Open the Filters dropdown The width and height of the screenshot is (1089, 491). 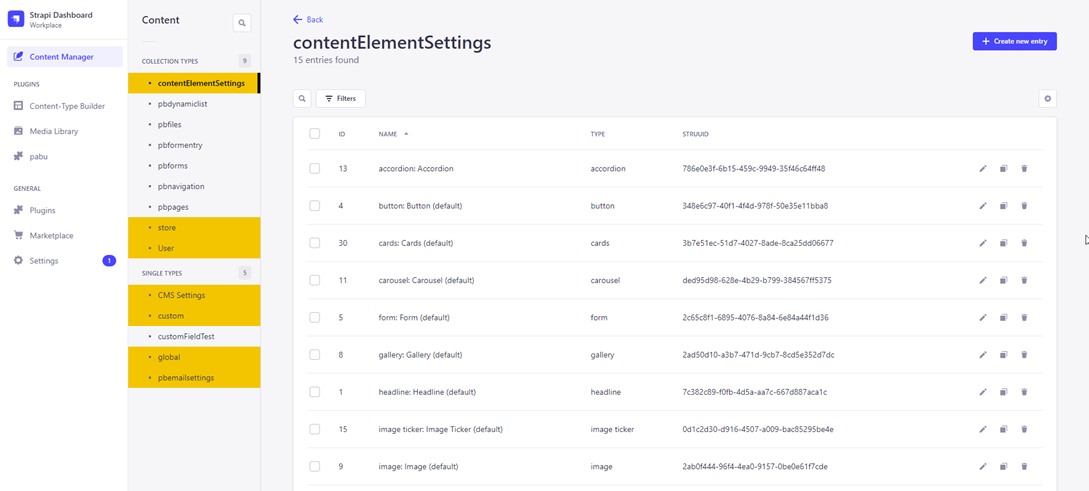pos(340,99)
